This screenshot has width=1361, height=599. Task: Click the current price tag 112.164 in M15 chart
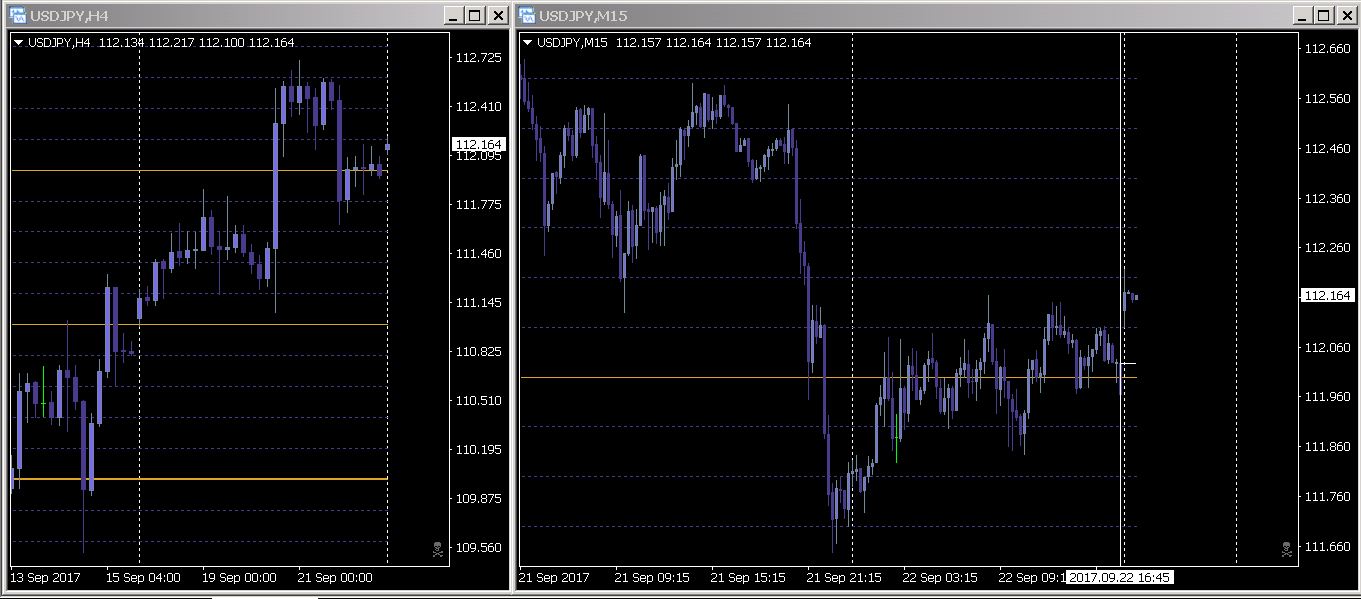(x=1327, y=294)
